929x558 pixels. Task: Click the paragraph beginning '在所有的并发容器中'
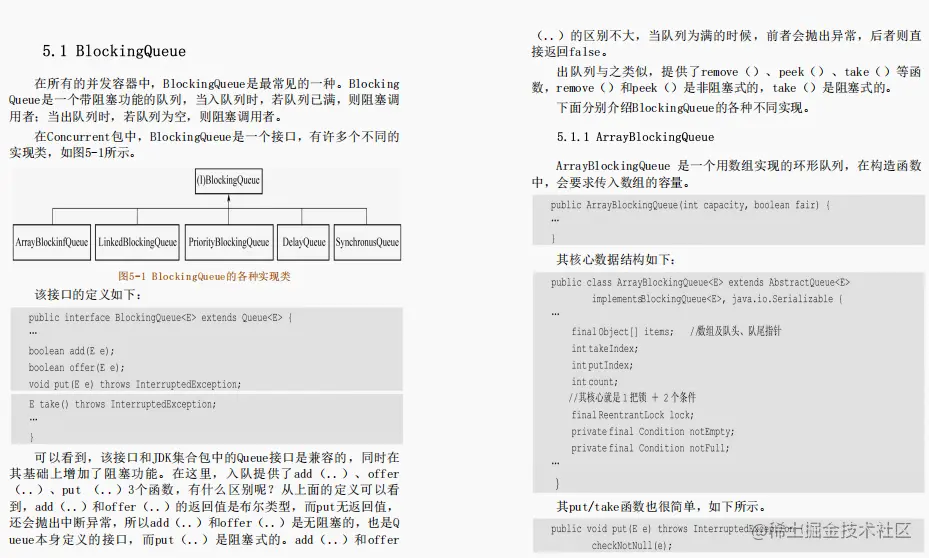204,100
